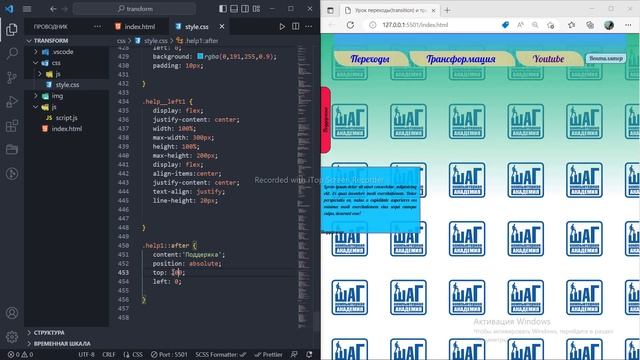Image resolution: width=640 pixels, height=360 pixels.
Task: Open notifications bell in the status bar
Action: click(x=309, y=354)
